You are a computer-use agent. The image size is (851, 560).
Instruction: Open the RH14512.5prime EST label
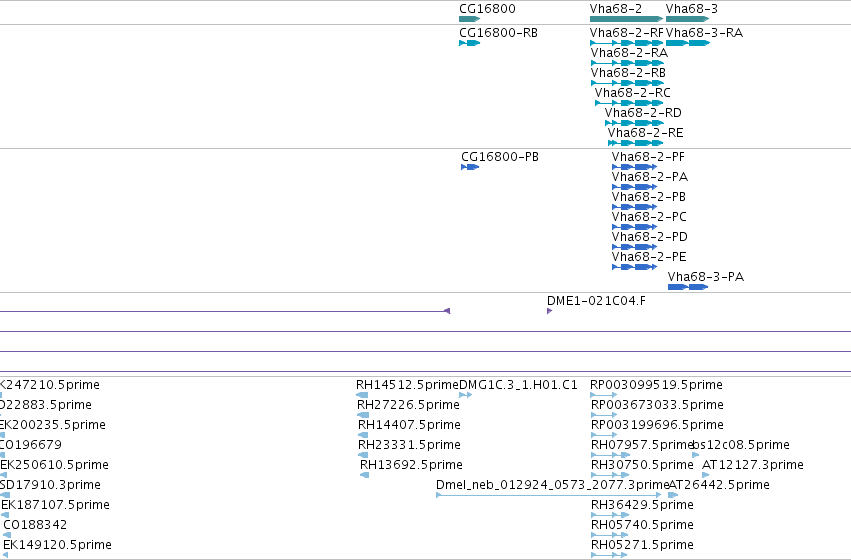pyautogui.click(x=407, y=385)
